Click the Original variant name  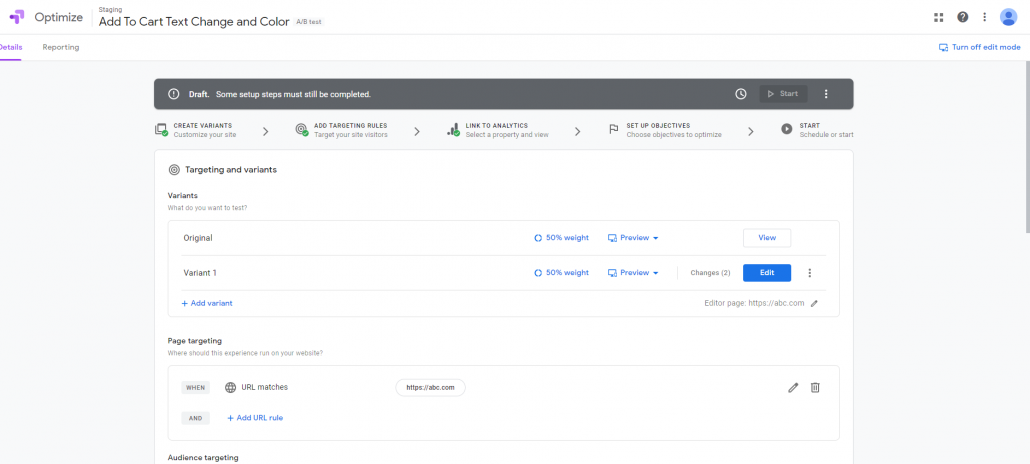pyautogui.click(x=198, y=238)
